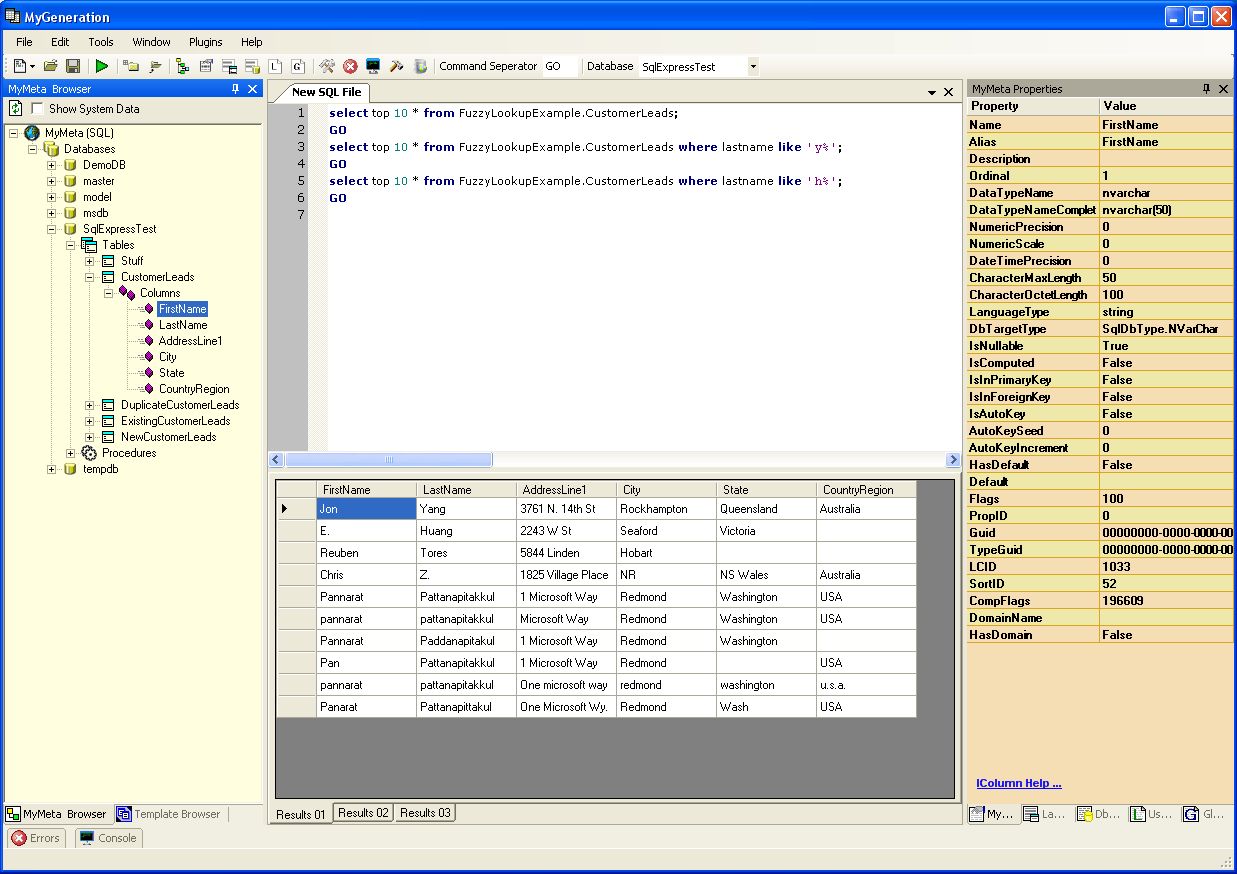Pin the MyMeta Properties panel
This screenshot has width=1237, height=874.
(x=1209, y=88)
